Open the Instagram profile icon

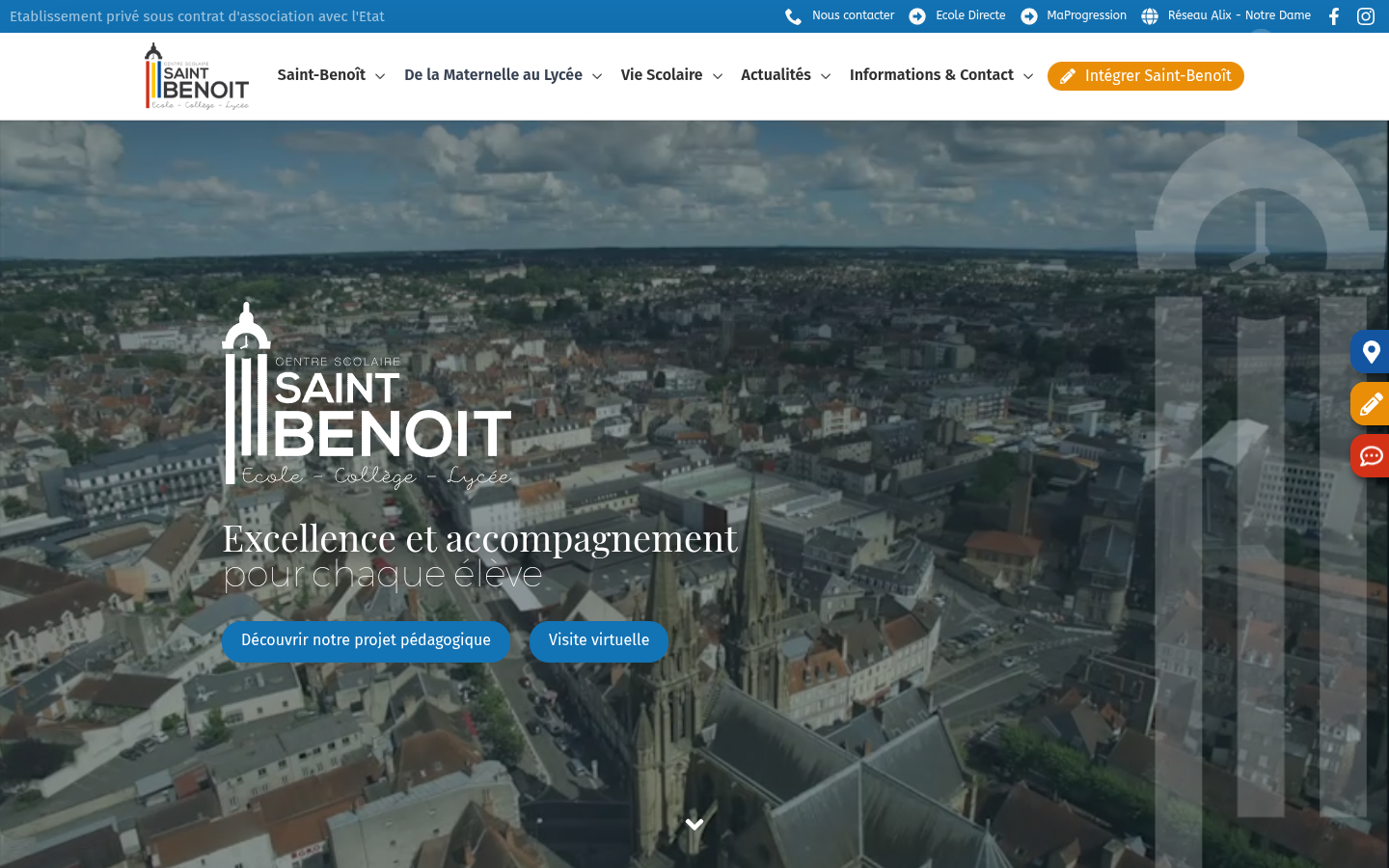click(1366, 16)
